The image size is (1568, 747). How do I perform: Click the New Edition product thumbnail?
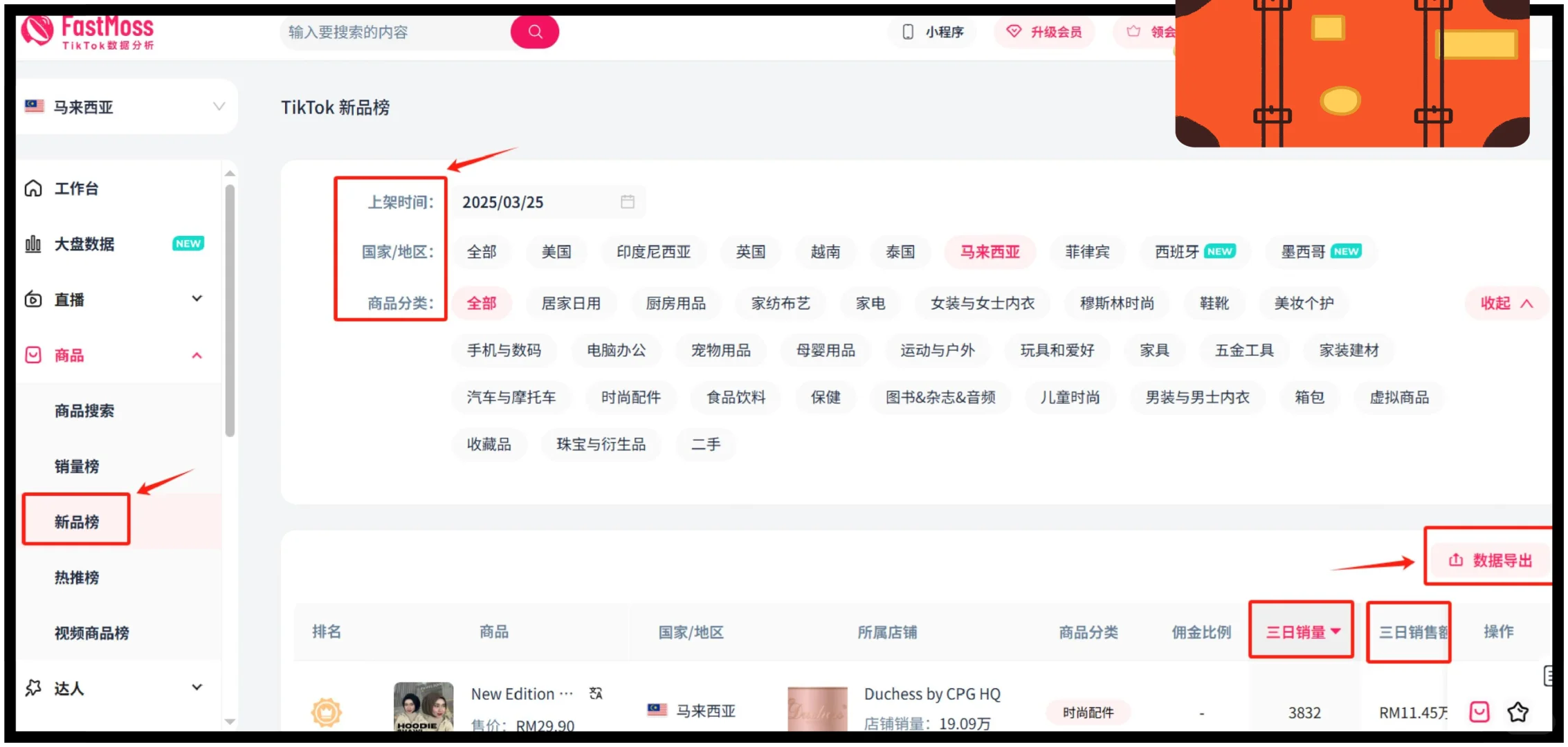tap(423, 707)
